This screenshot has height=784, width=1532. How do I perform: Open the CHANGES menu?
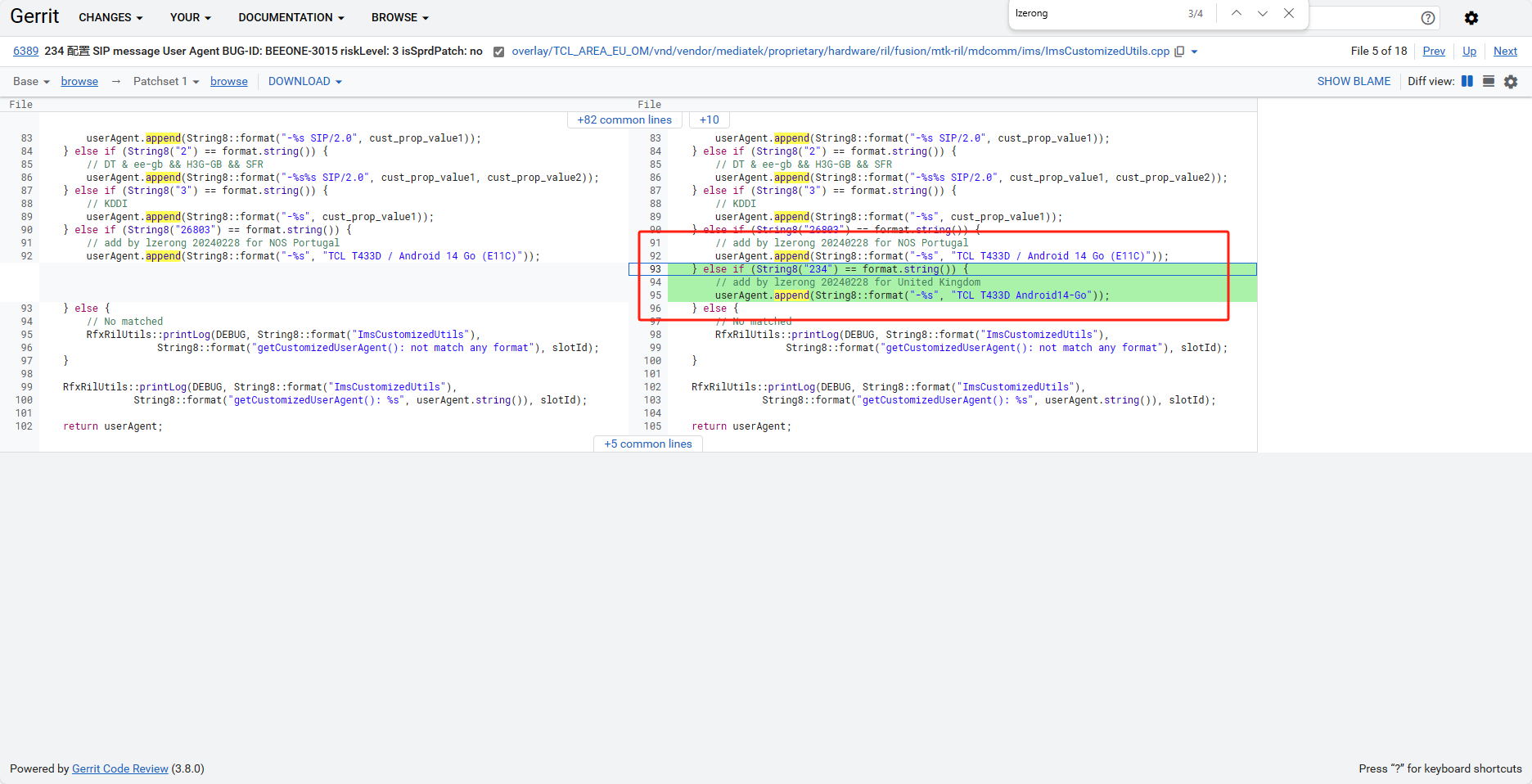pyautogui.click(x=110, y=17)
